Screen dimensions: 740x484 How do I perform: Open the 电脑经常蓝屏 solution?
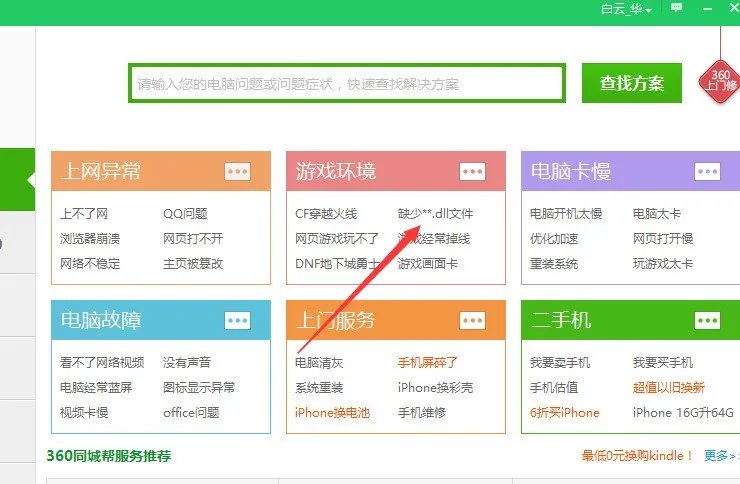[96, 388]
